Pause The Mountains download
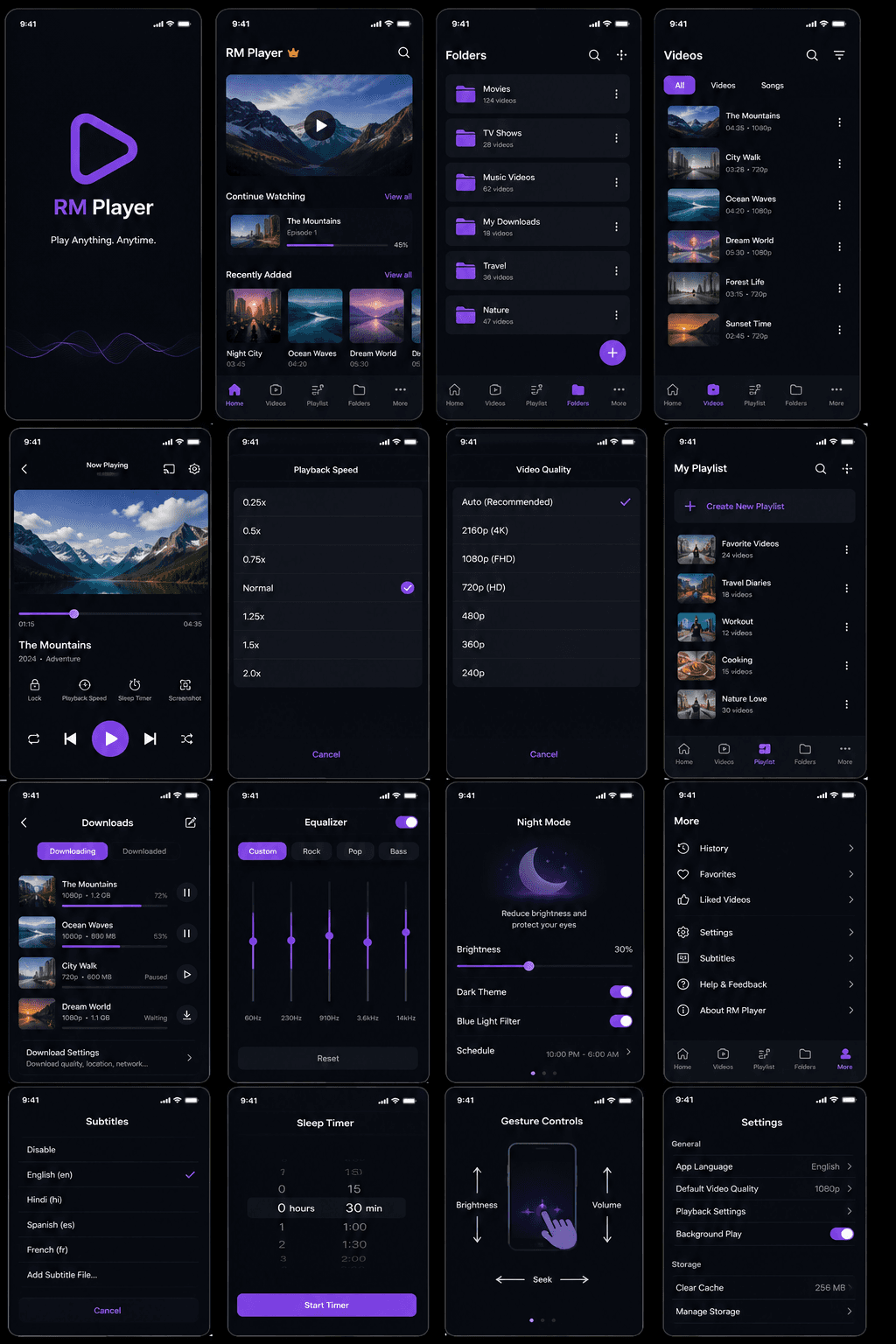Viewport: 896px width, 1344px height. (186, 892)
